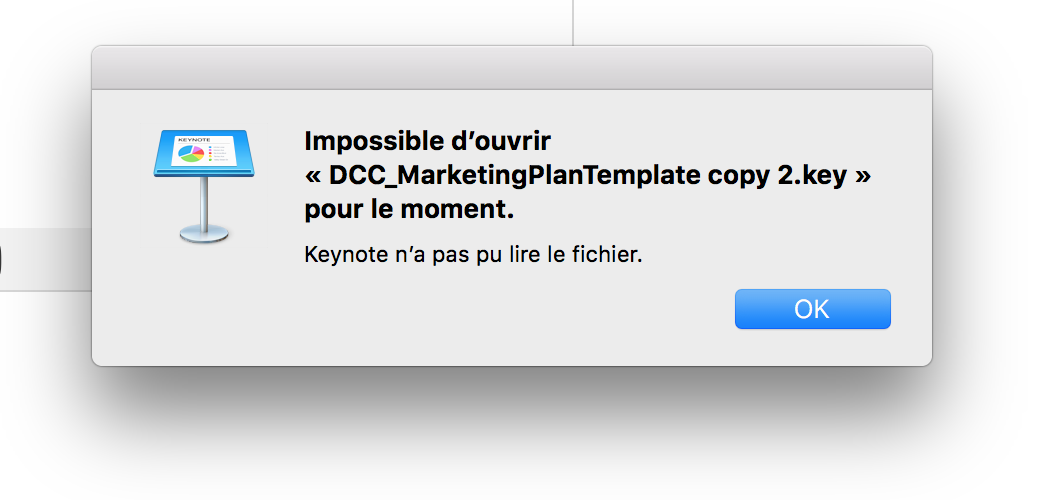Click the OK button
1046x500 pixels.
click(812, 309)
